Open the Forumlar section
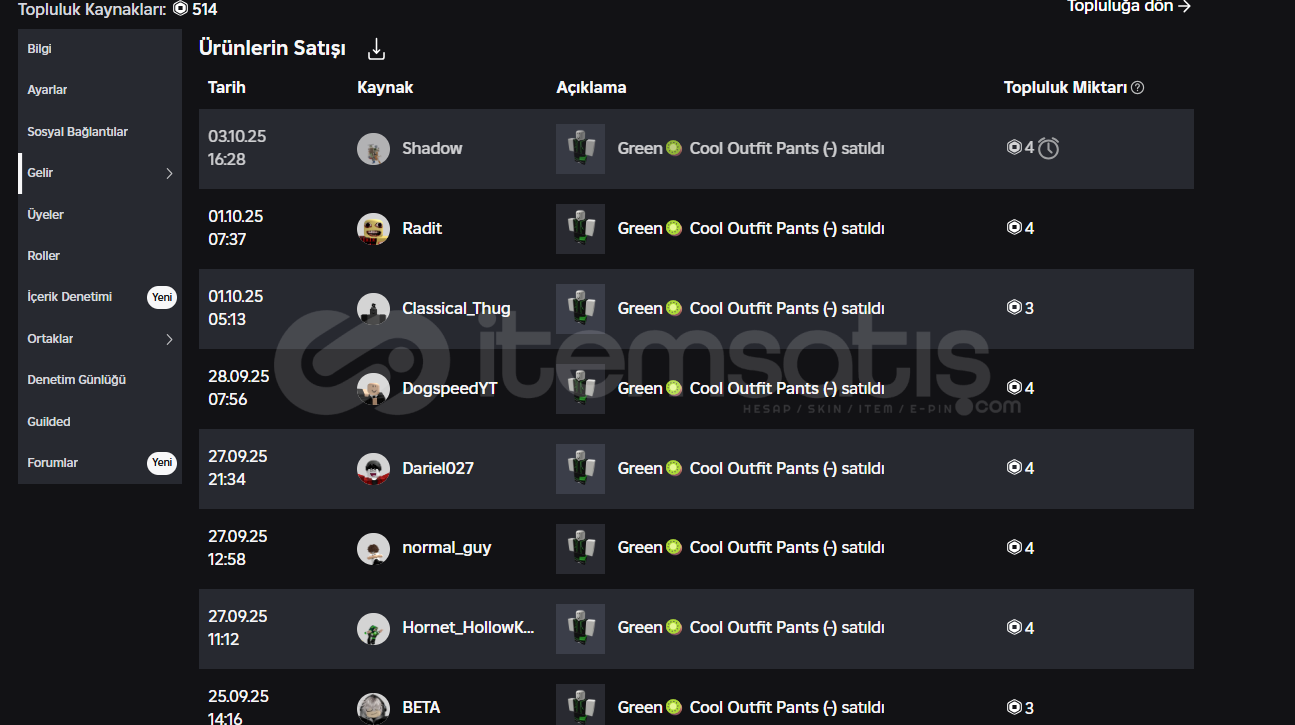 coord(53,463)
